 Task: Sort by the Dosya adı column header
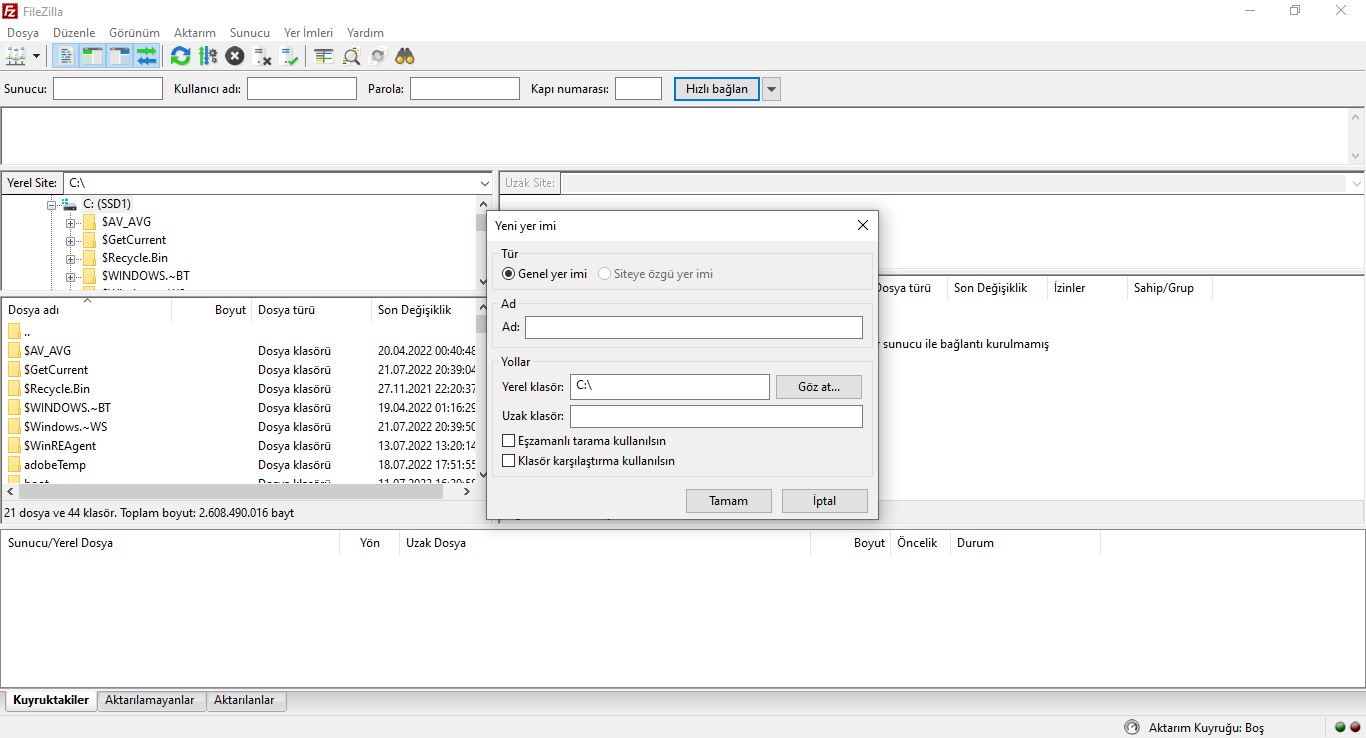[86, 310]
